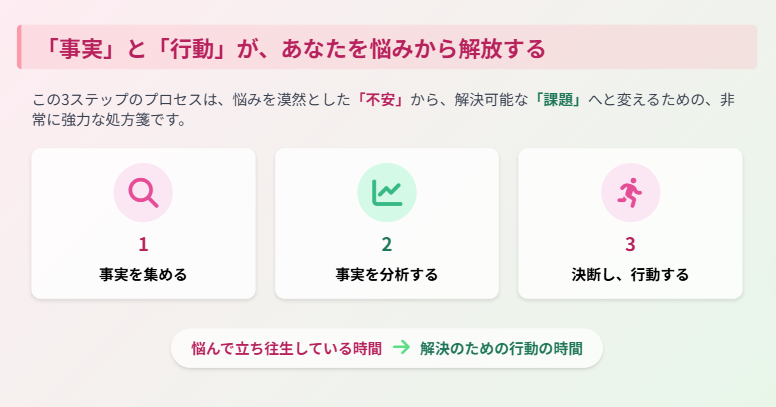This screenshot has width=776, height=407.
Task: Click the paragraph starting この3ステップのプロセス
Action: tap(383, 110)
